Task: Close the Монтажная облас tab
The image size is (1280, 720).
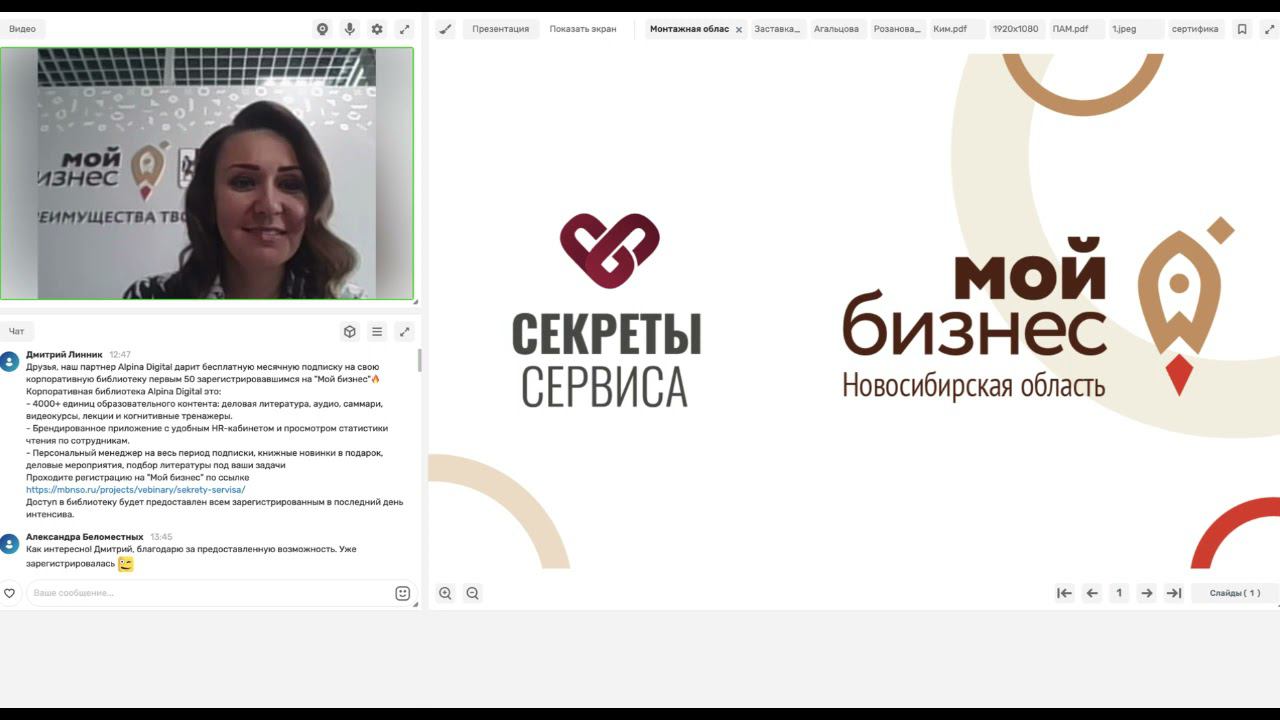Action: pyautogui.click(x=739, y=30)
